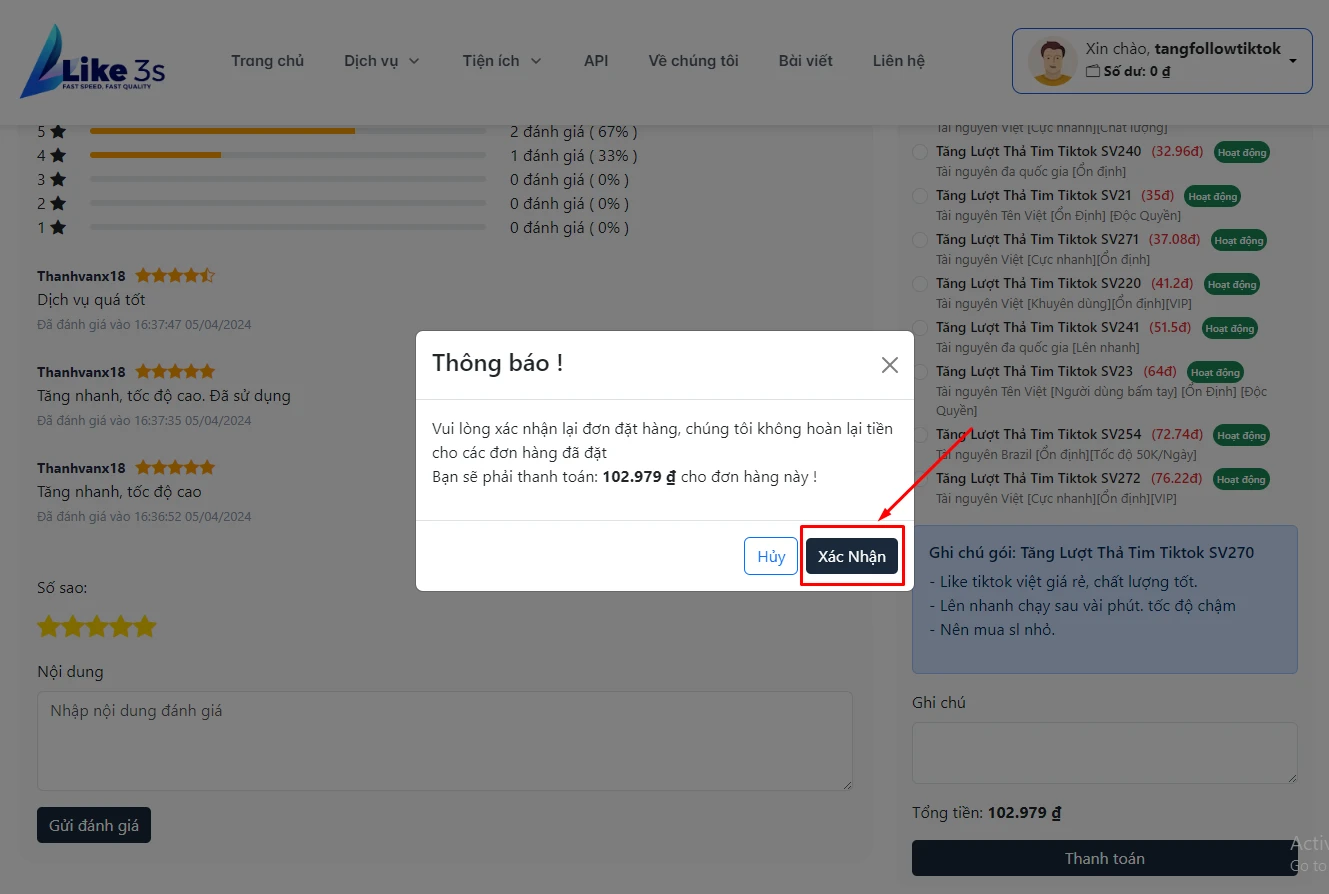Cancel the order with Hủy button

click(771, 556)
